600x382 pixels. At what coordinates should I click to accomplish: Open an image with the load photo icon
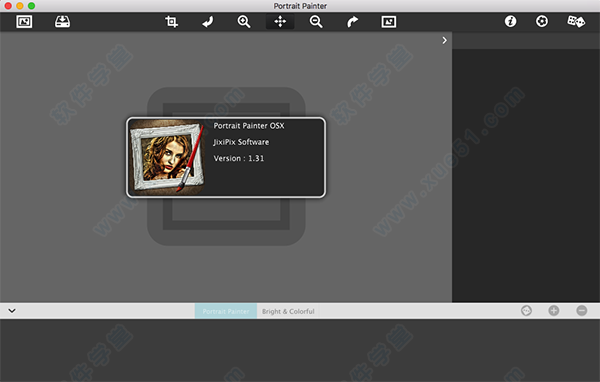(x=24, y=21)
